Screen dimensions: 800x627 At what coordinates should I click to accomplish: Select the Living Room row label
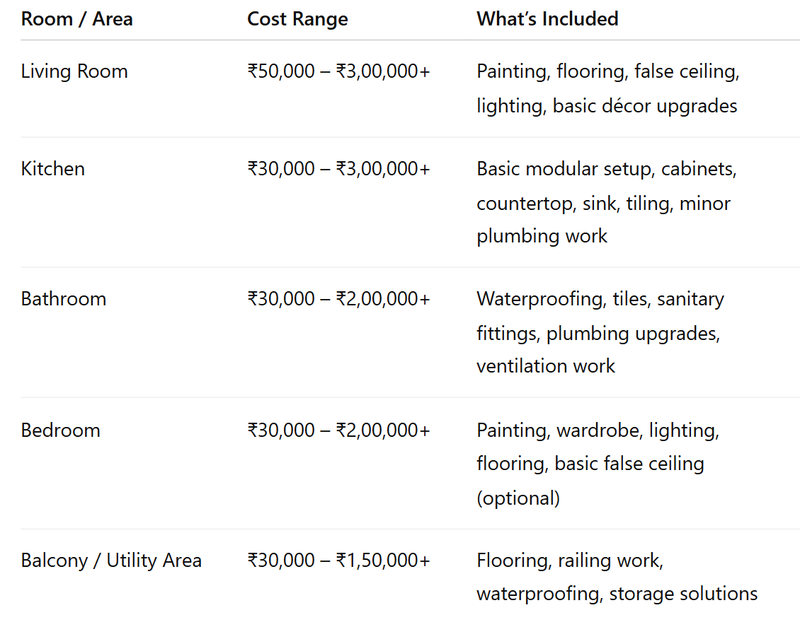click(x=74, y=71)
